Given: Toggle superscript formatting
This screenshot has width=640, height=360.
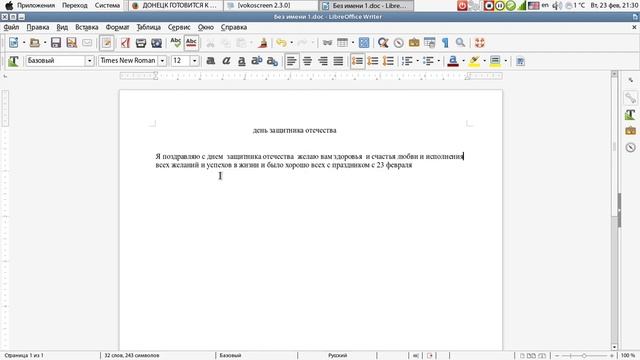Looking at the screenshot, I should coord(257,61).
